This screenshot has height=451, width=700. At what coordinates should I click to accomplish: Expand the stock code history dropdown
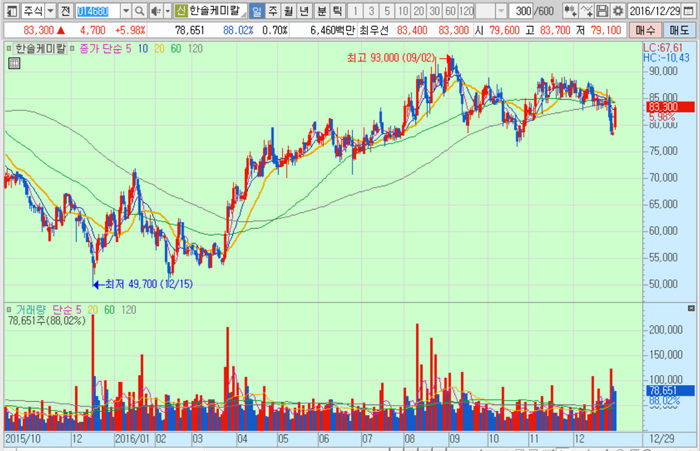coord(125,10)
